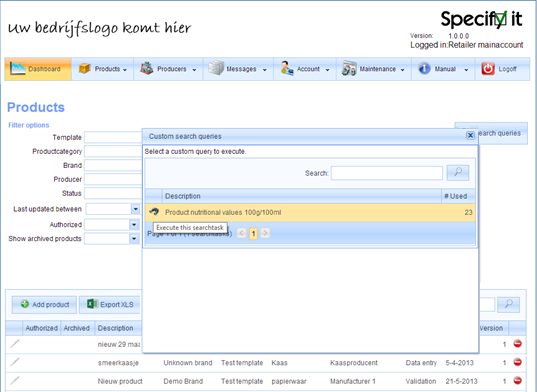Click the Kaasproducent cell
Screen dimensions: 537x392
click(x=354, y=363)
